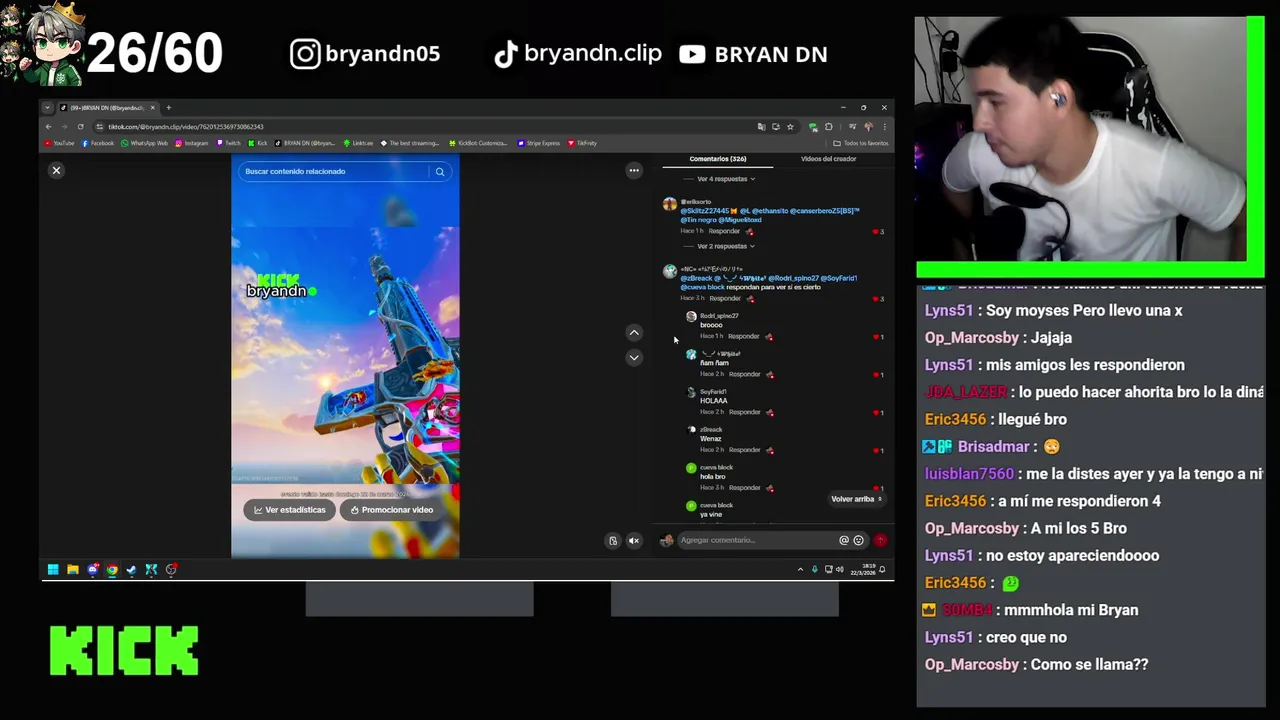Switch to 'Comentarios (326)' tab
This screenshot has height=720, width=1280.
point(718,159)
